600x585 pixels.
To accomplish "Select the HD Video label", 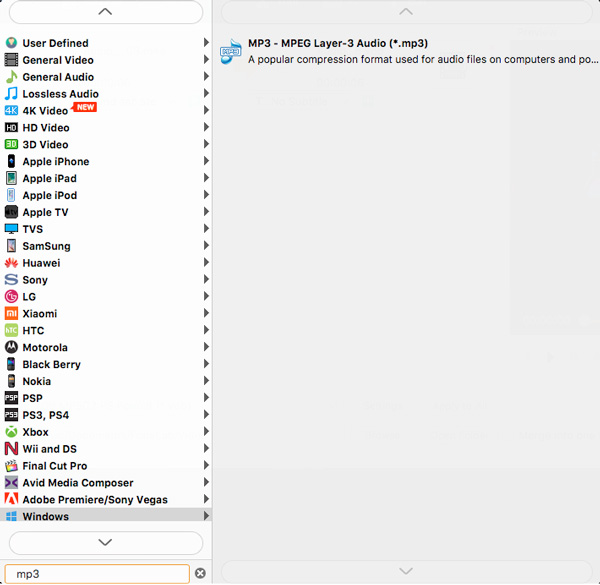I will tap(46, 128).
